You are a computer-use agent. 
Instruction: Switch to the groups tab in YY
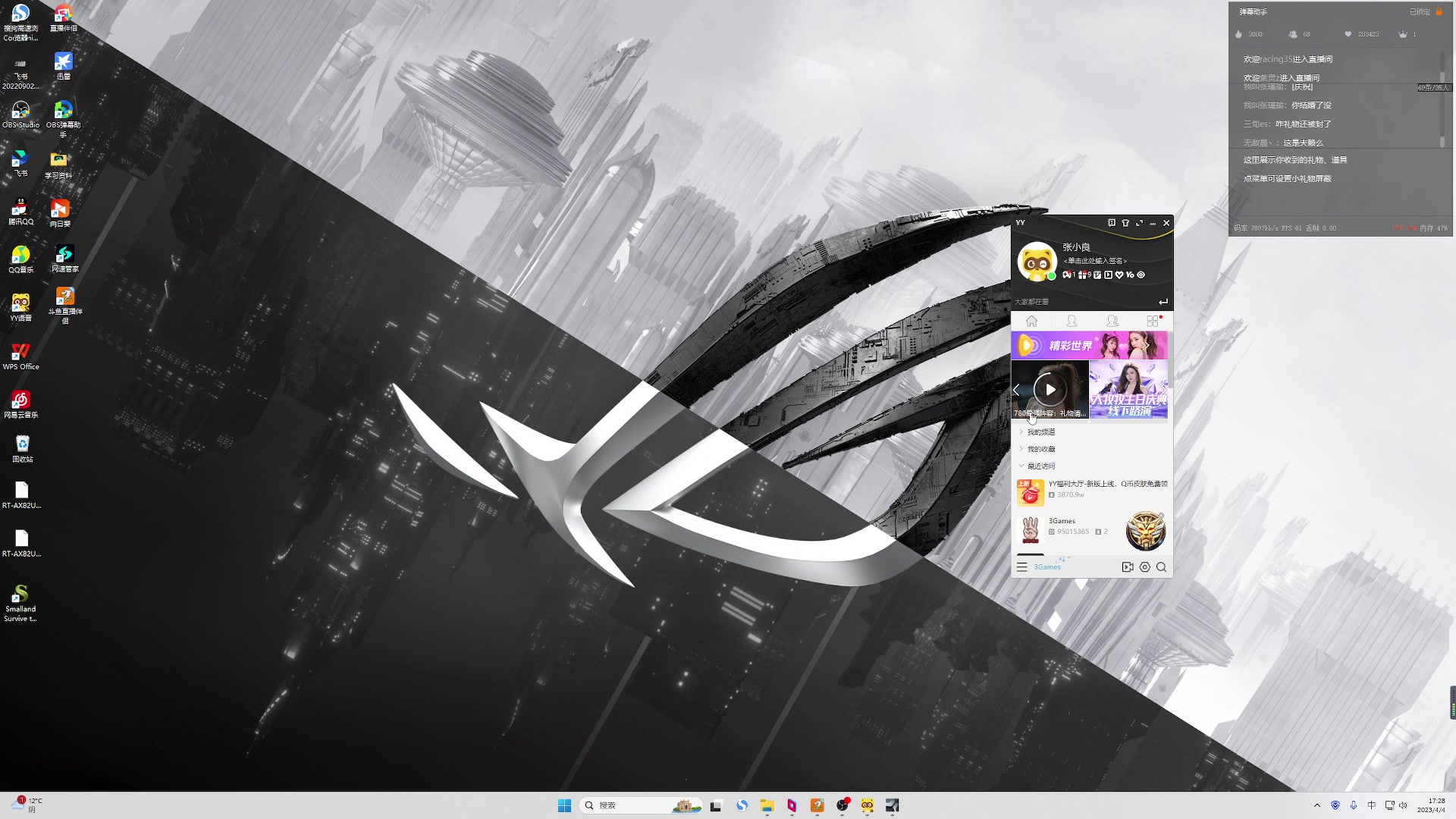(x=1112, y=321)
